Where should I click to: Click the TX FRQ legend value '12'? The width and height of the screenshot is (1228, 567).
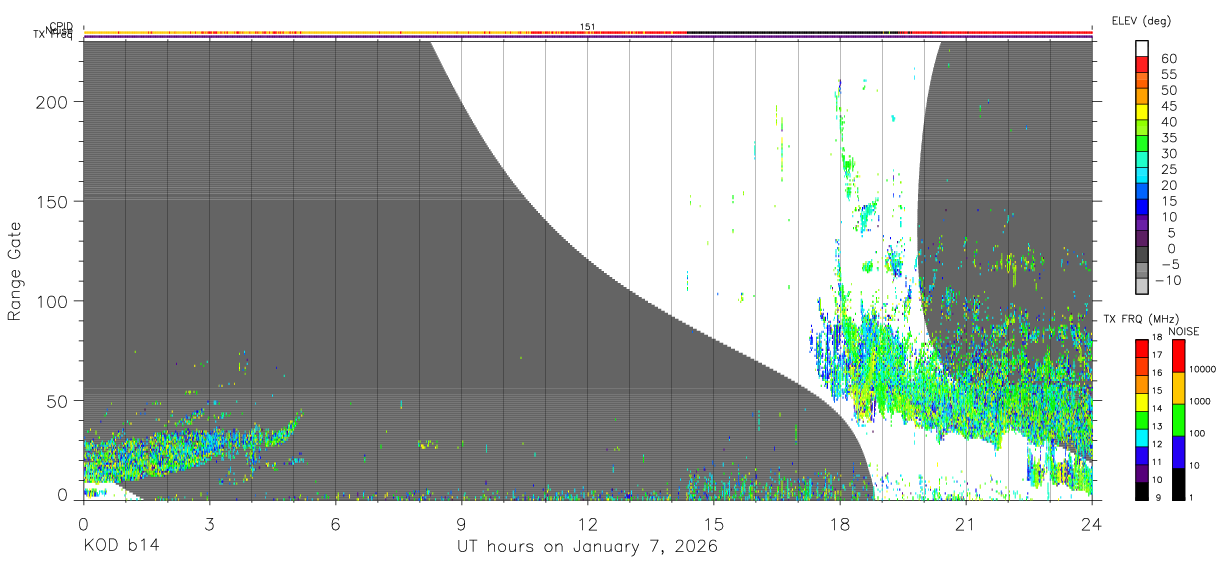1157,444
